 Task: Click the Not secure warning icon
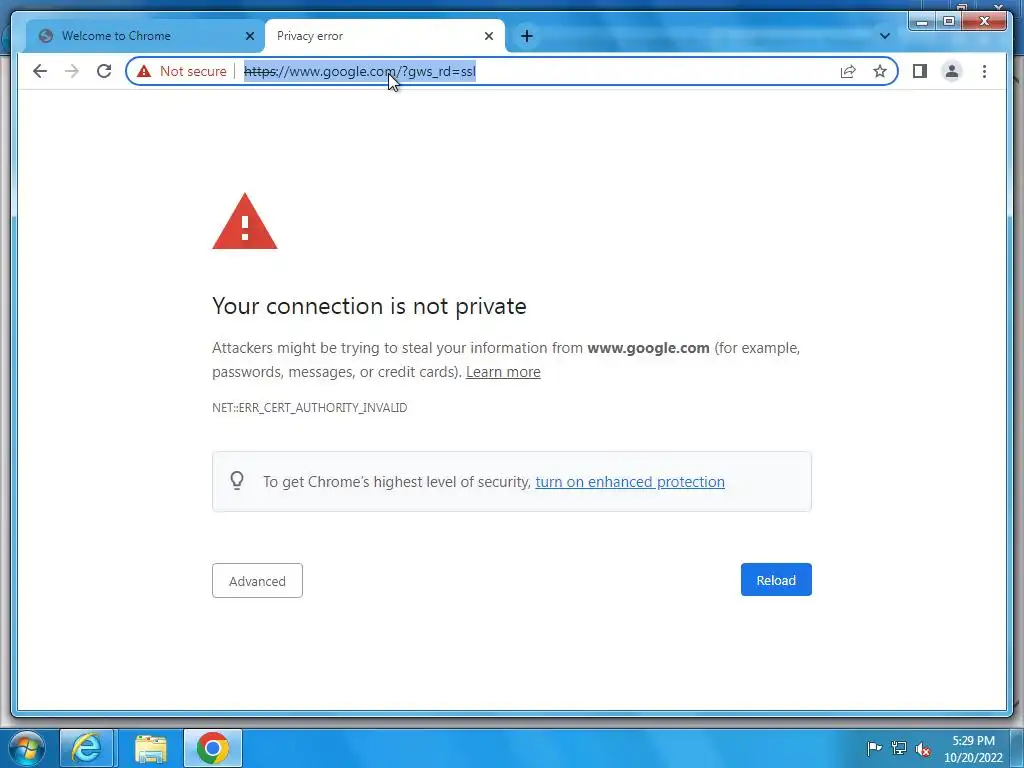pos(144,71)
